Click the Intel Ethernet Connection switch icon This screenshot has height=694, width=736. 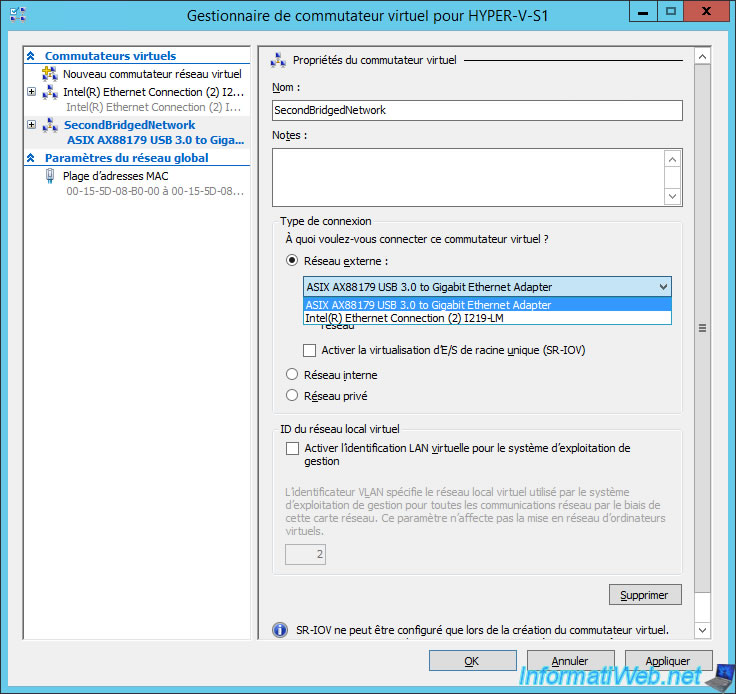pos(50,92)
